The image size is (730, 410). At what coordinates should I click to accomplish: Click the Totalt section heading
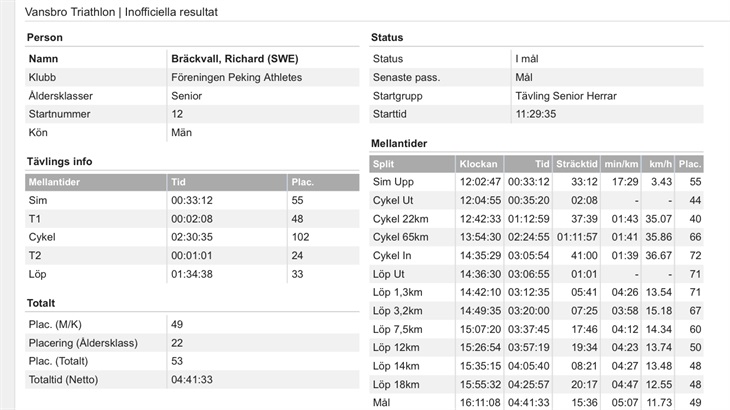[42, 302]
